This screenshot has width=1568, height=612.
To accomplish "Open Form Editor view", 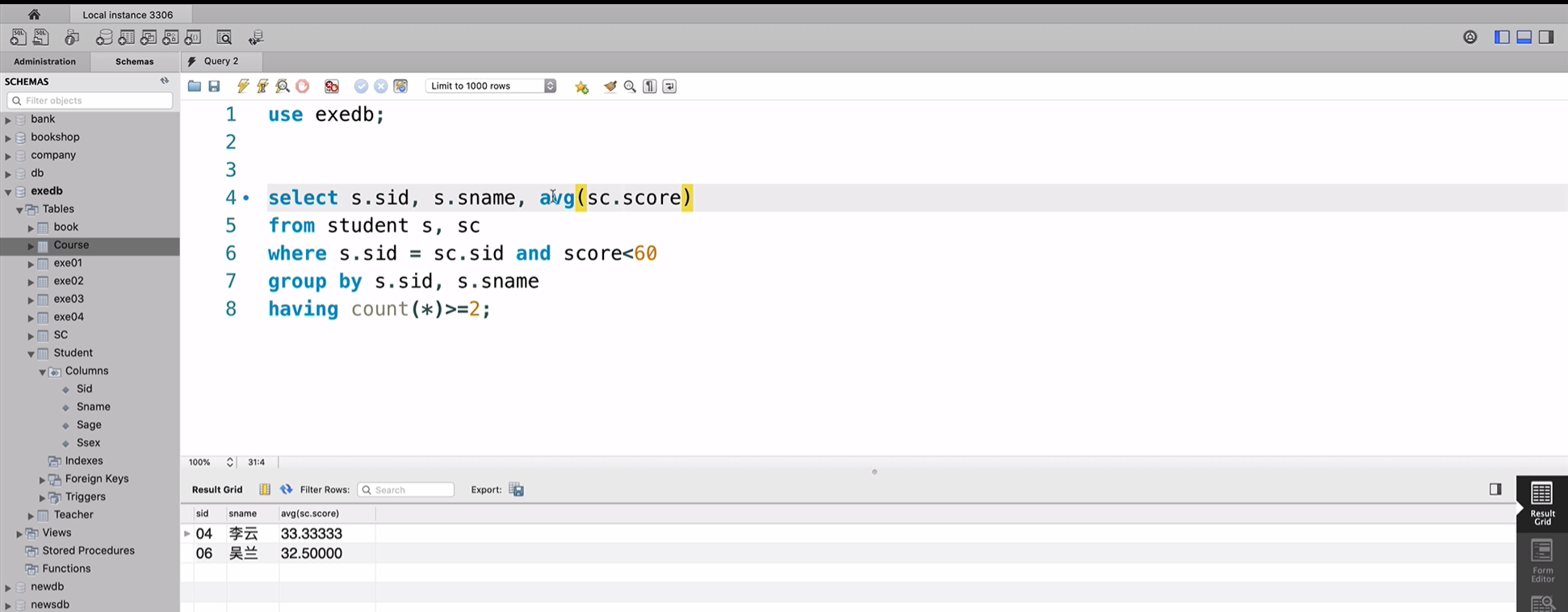I will tap(1542, 560).
